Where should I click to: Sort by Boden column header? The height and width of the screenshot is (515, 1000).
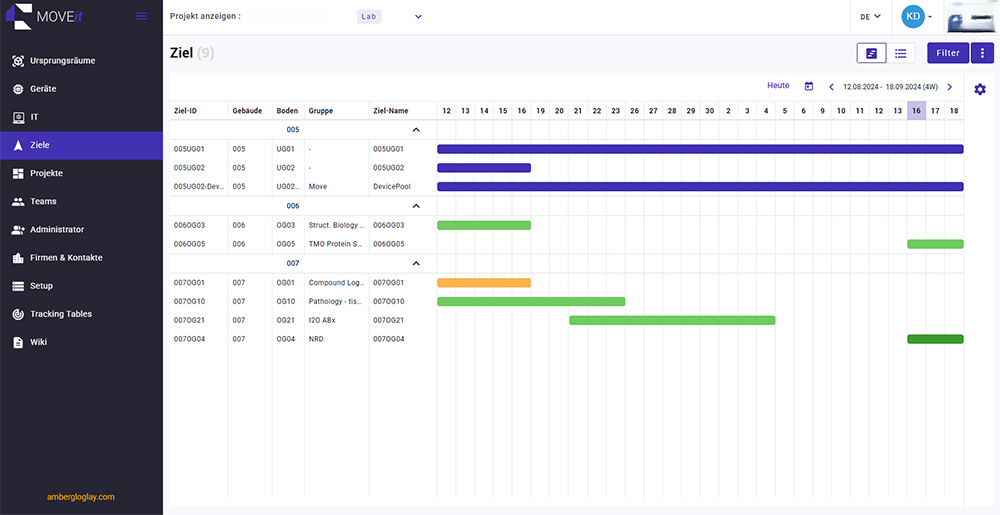287,111
